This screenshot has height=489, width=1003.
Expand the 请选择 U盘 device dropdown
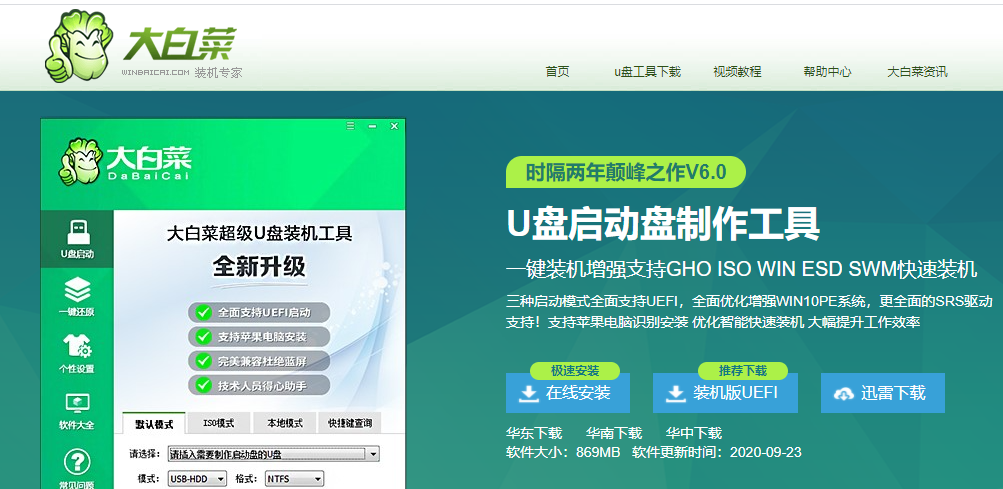click(373, 454)
